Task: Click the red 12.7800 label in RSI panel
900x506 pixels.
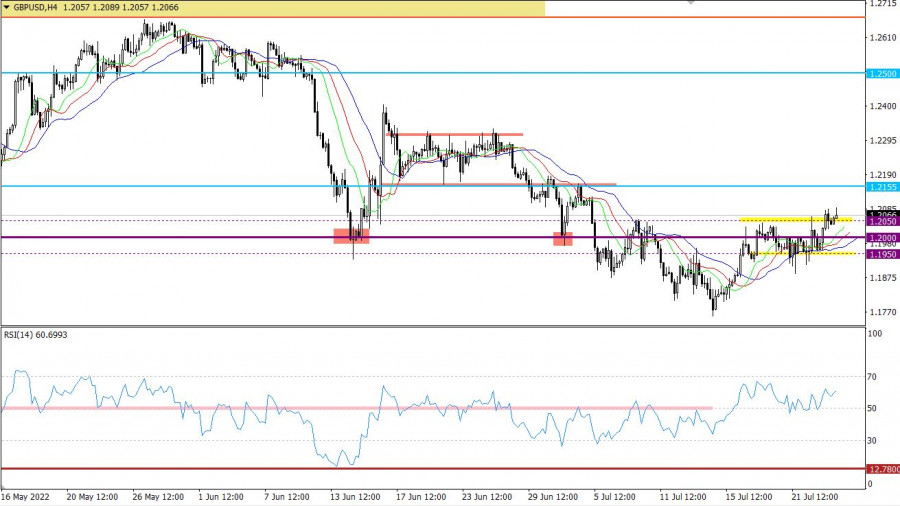Action: pyautogui.click(x=882, y=469)
